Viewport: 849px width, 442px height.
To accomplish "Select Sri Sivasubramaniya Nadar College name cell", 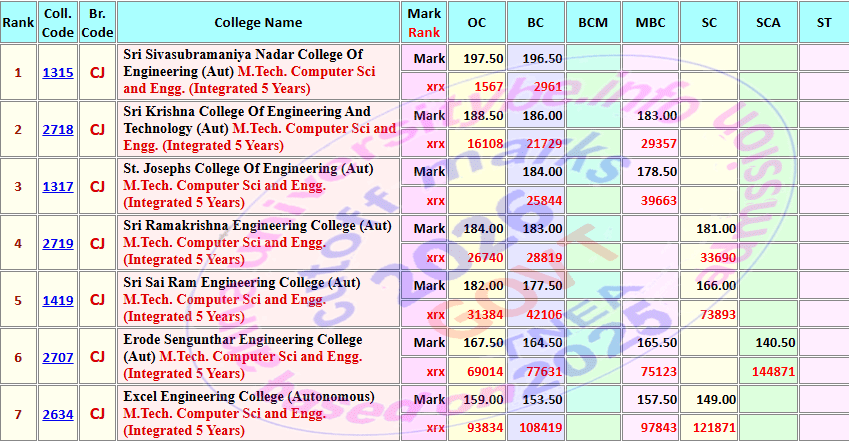I will [x=258, y=72].
